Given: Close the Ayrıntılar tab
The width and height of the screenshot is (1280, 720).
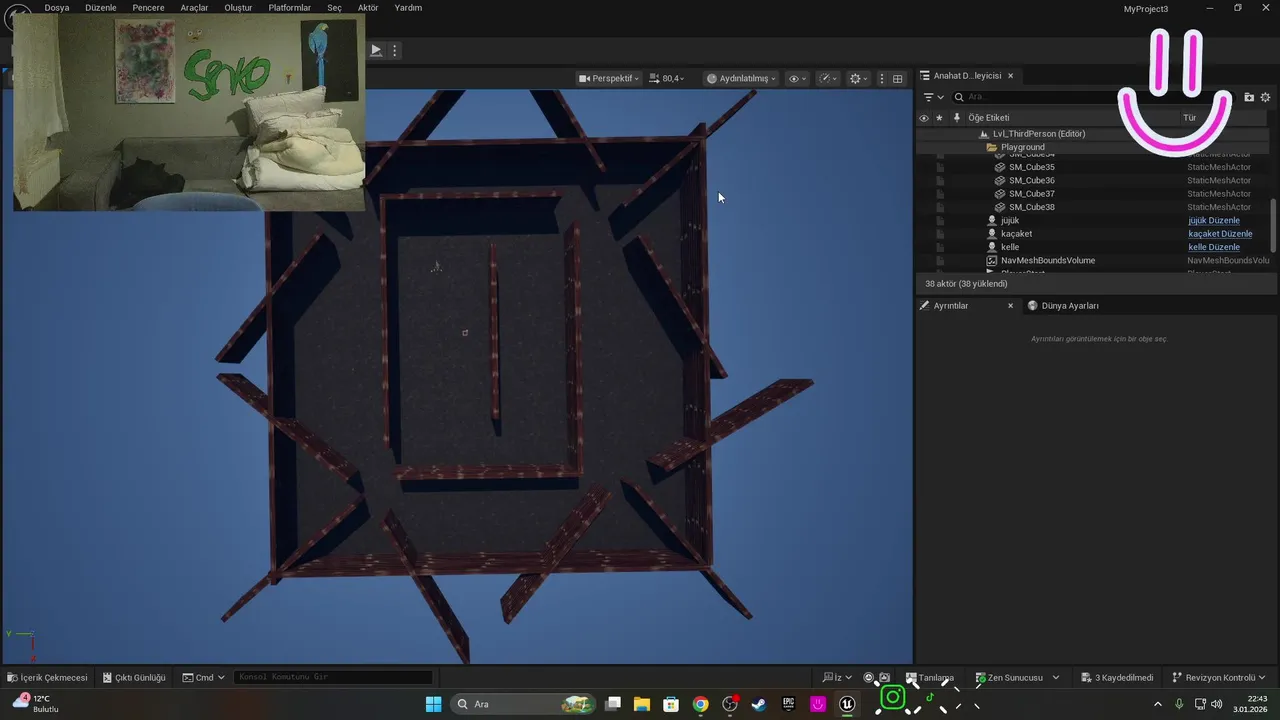Looking at the screenshot, I should 1010,306.
